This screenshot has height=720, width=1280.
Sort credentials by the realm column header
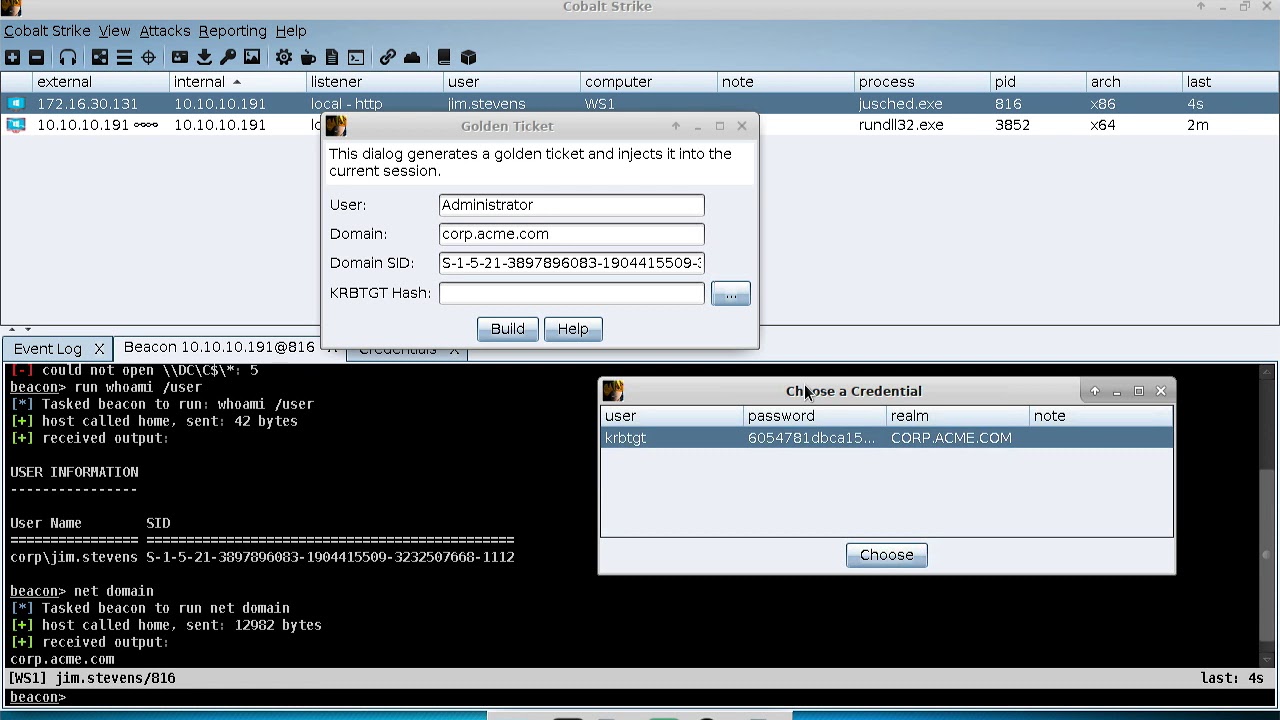coord(958,416)
